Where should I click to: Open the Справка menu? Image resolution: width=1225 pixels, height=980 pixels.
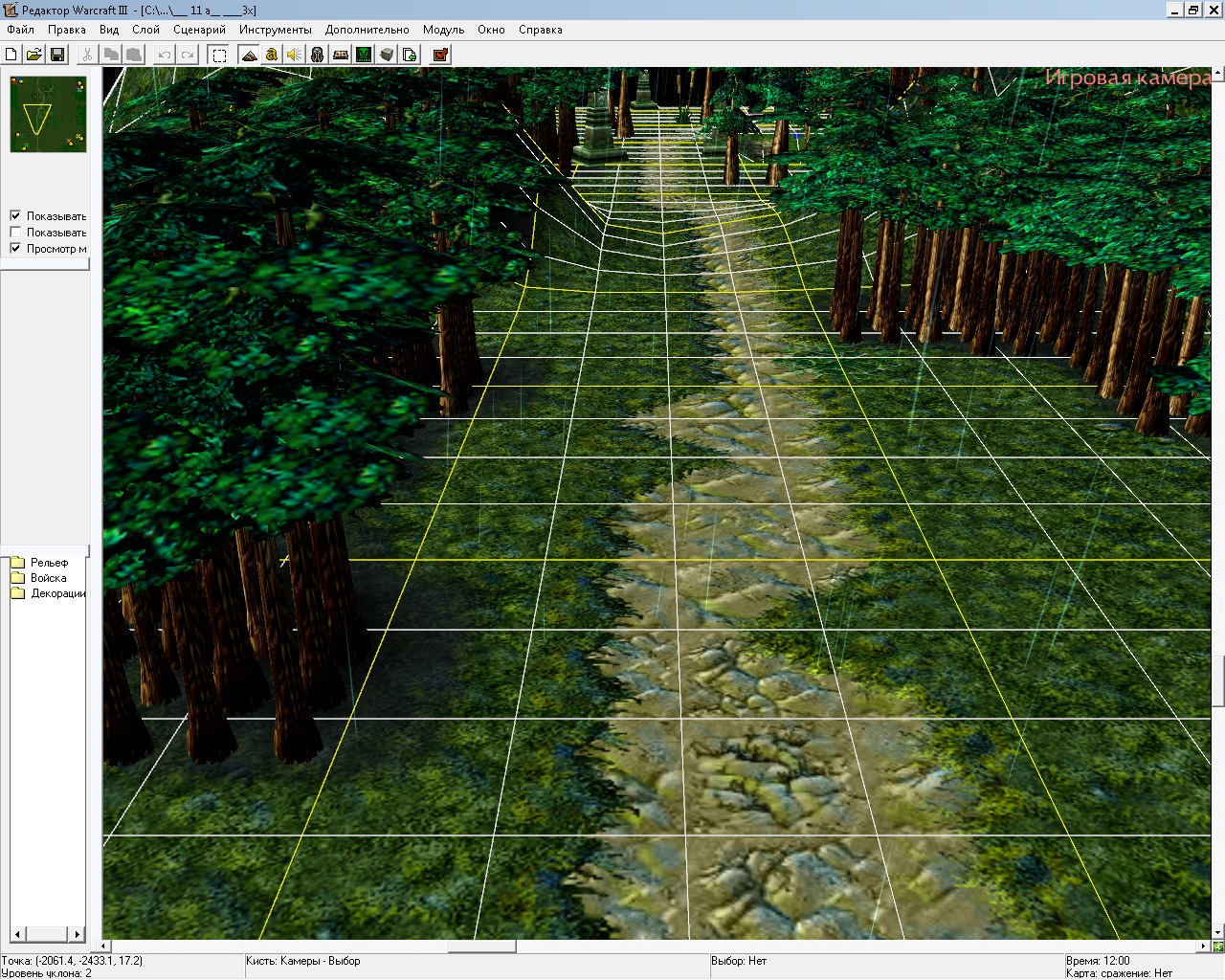pyautogui.click(x=541, y=30)
